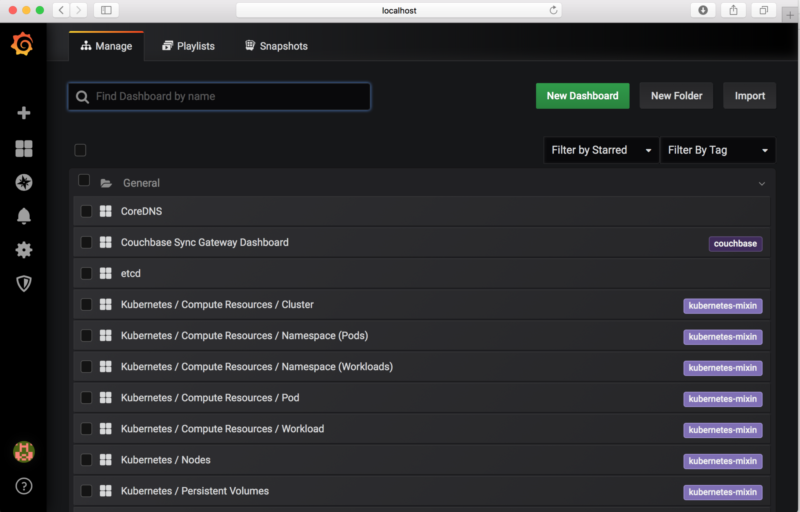Select the General folder checkbox
The image size is (800, 512).
click(84, 181)
